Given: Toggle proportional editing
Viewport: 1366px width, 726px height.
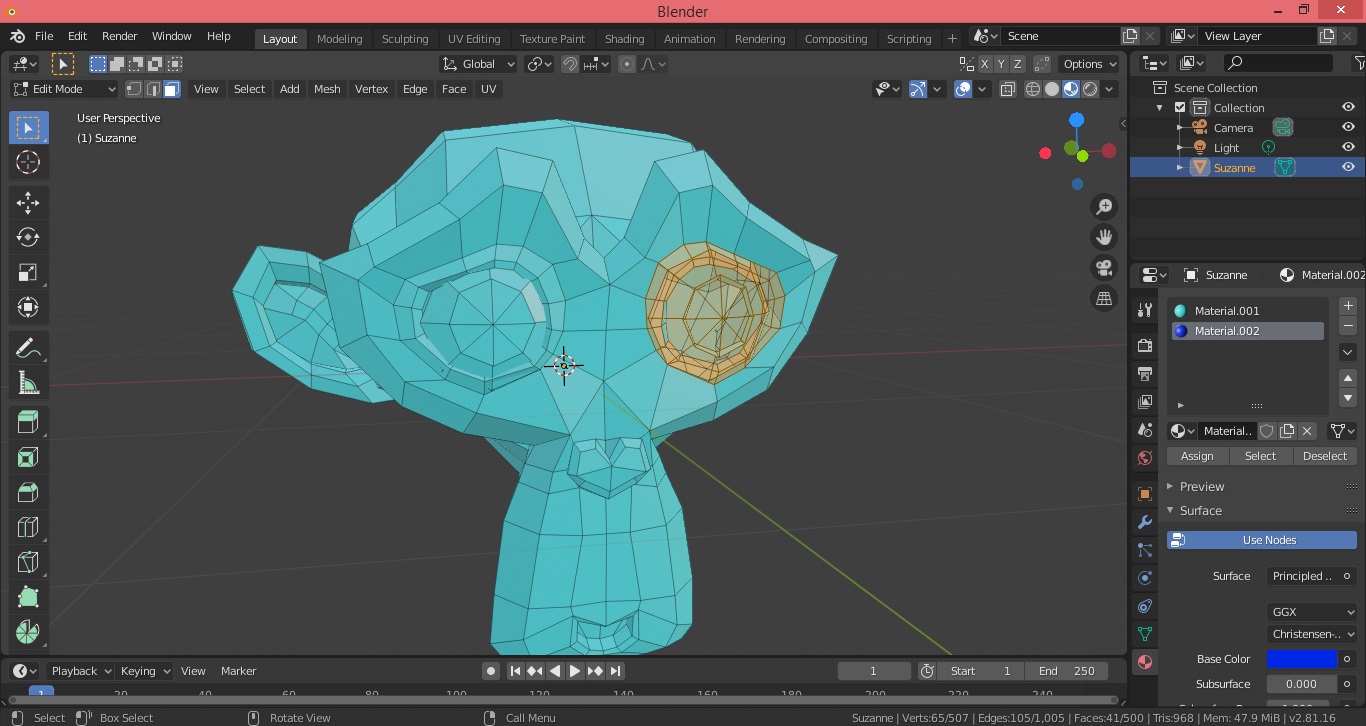Looking at the screenshot, I should point(627,64).
